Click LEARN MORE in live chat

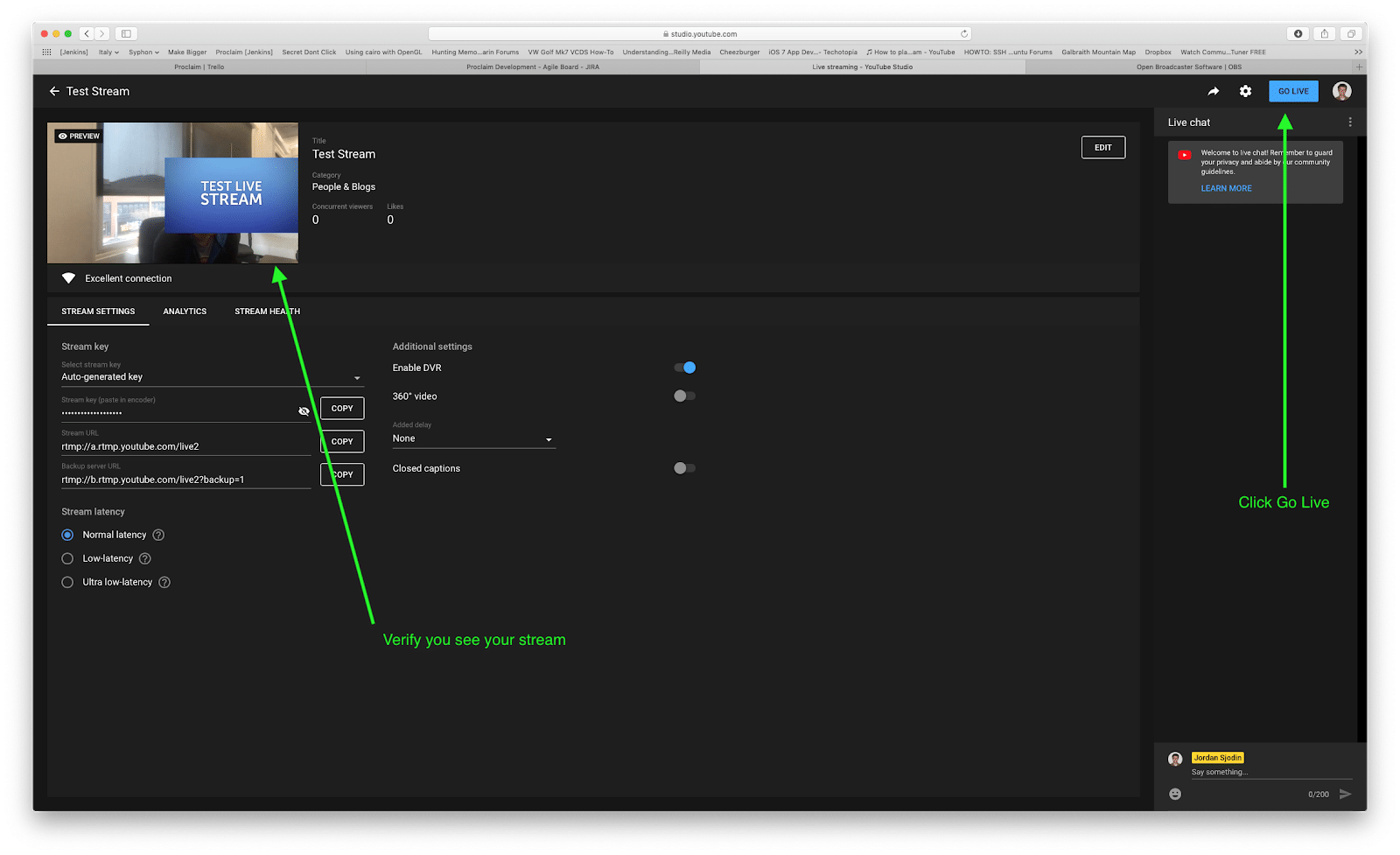[x=1226, y=188]
